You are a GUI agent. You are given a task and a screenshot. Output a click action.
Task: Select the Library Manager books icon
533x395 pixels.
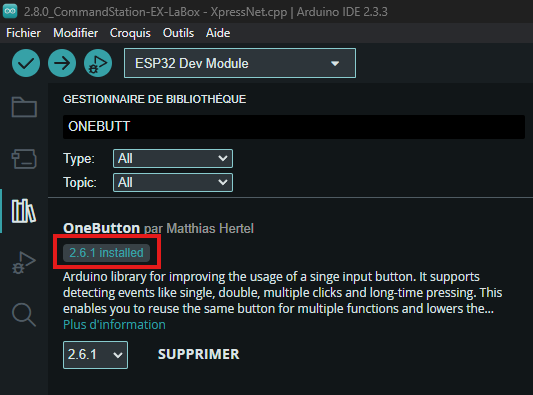pos(24,211)
